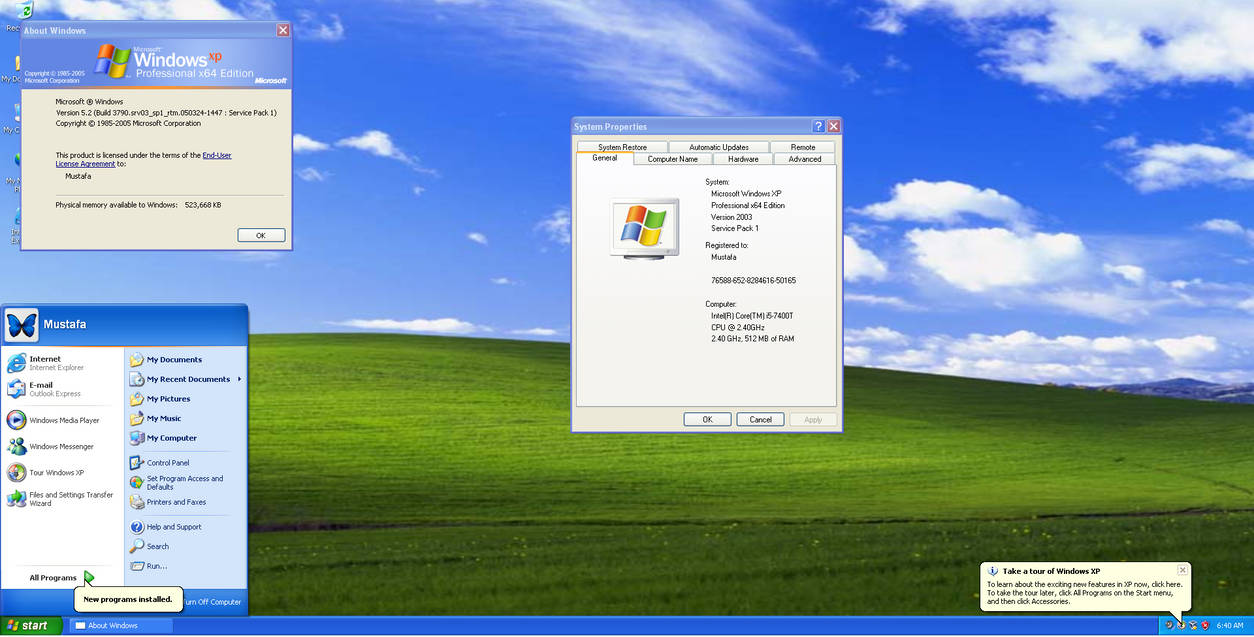The image size is (1254, 637).
Task: Switch to the Hardware tab
Action: [x=742, y=158]
